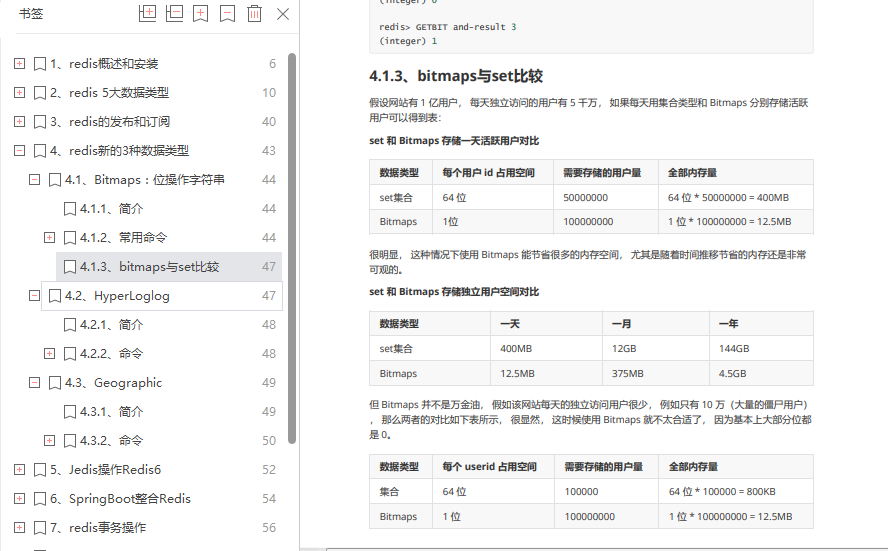Go to bookmark '4.2.2、命令'

point(112,354)
